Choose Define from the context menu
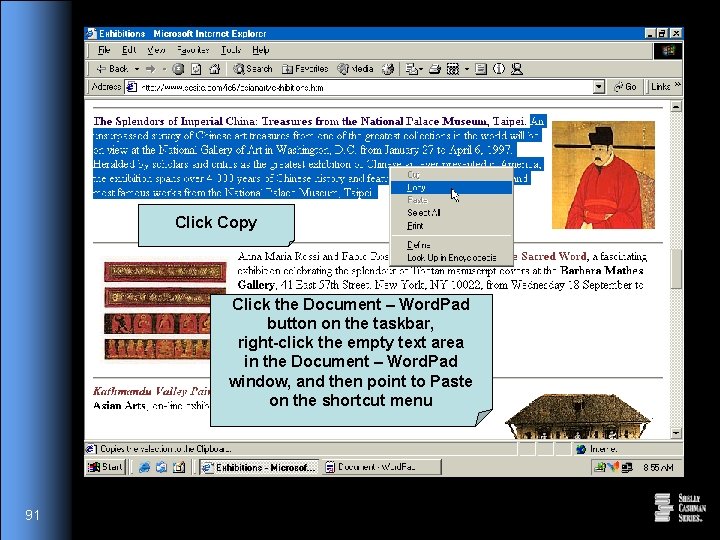Image resolution: width=720 pixels, height=540 pixels. [451, 245]
